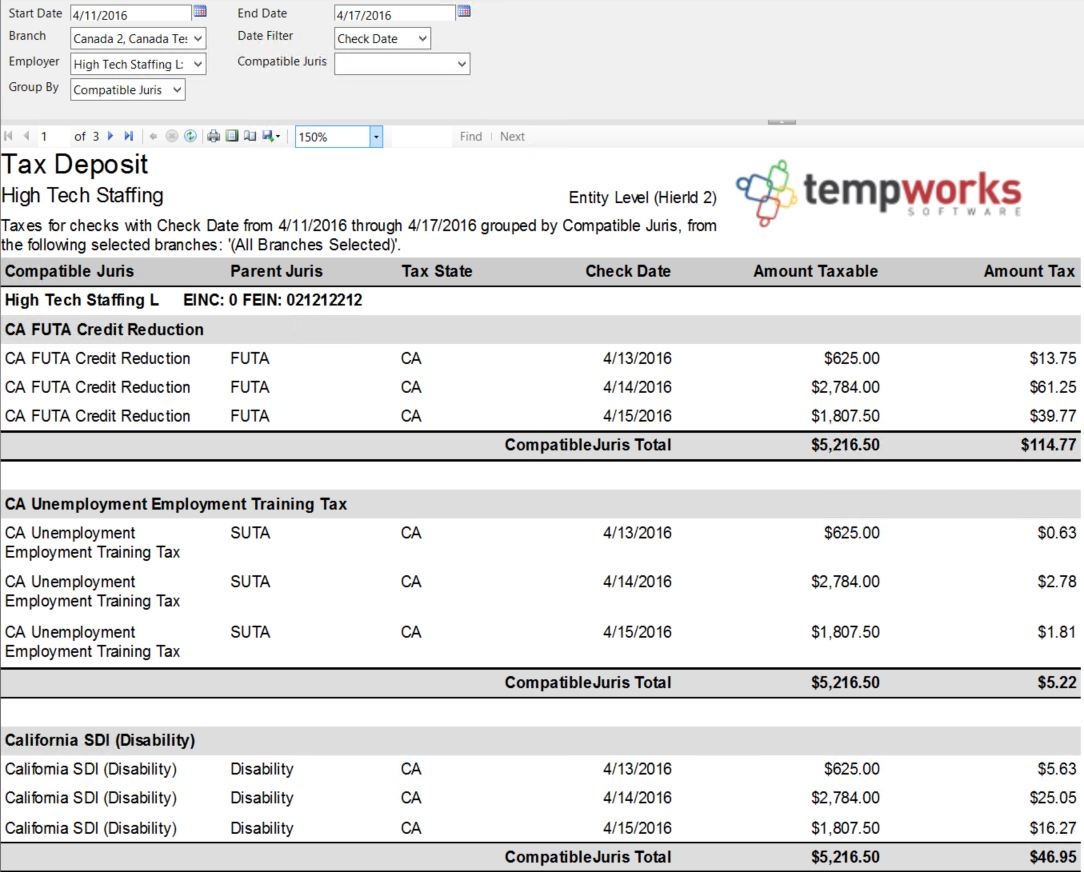Go to the first report page
Image resolution: width=1084 pixels, height=872 pixels.
[x=8, y=136]
